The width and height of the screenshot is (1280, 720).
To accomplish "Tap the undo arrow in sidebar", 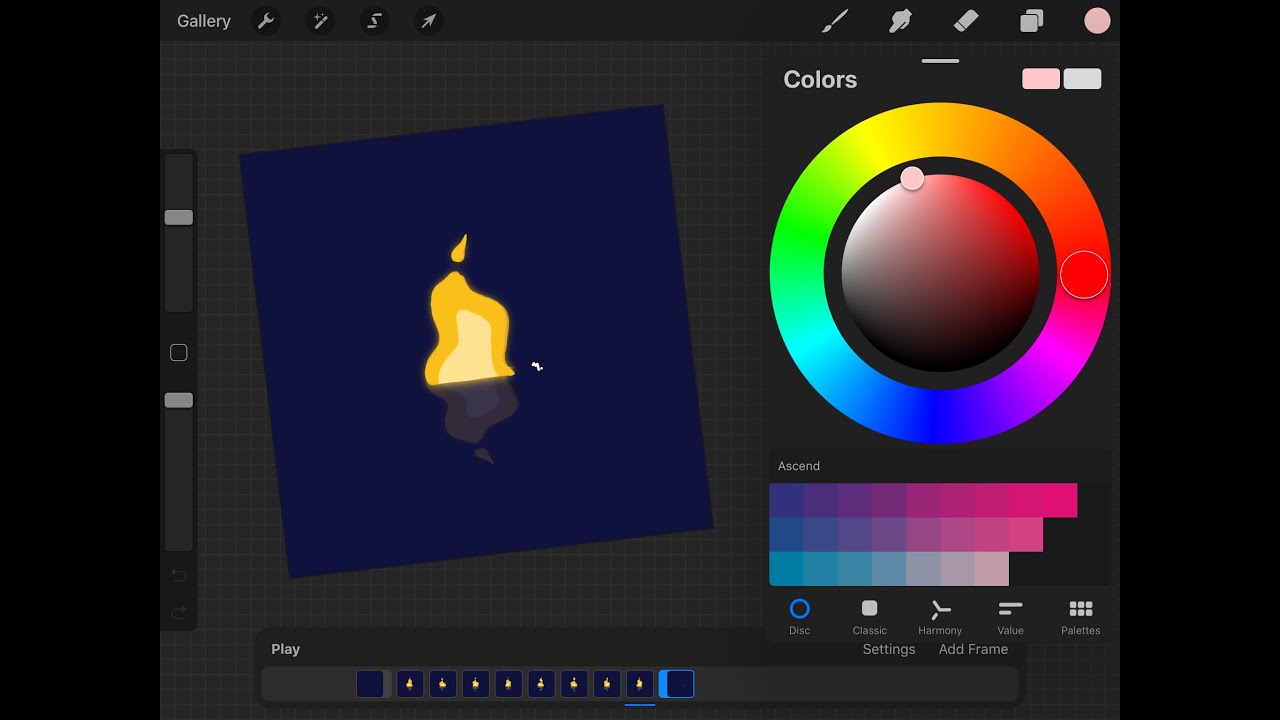I will [179, 575].
